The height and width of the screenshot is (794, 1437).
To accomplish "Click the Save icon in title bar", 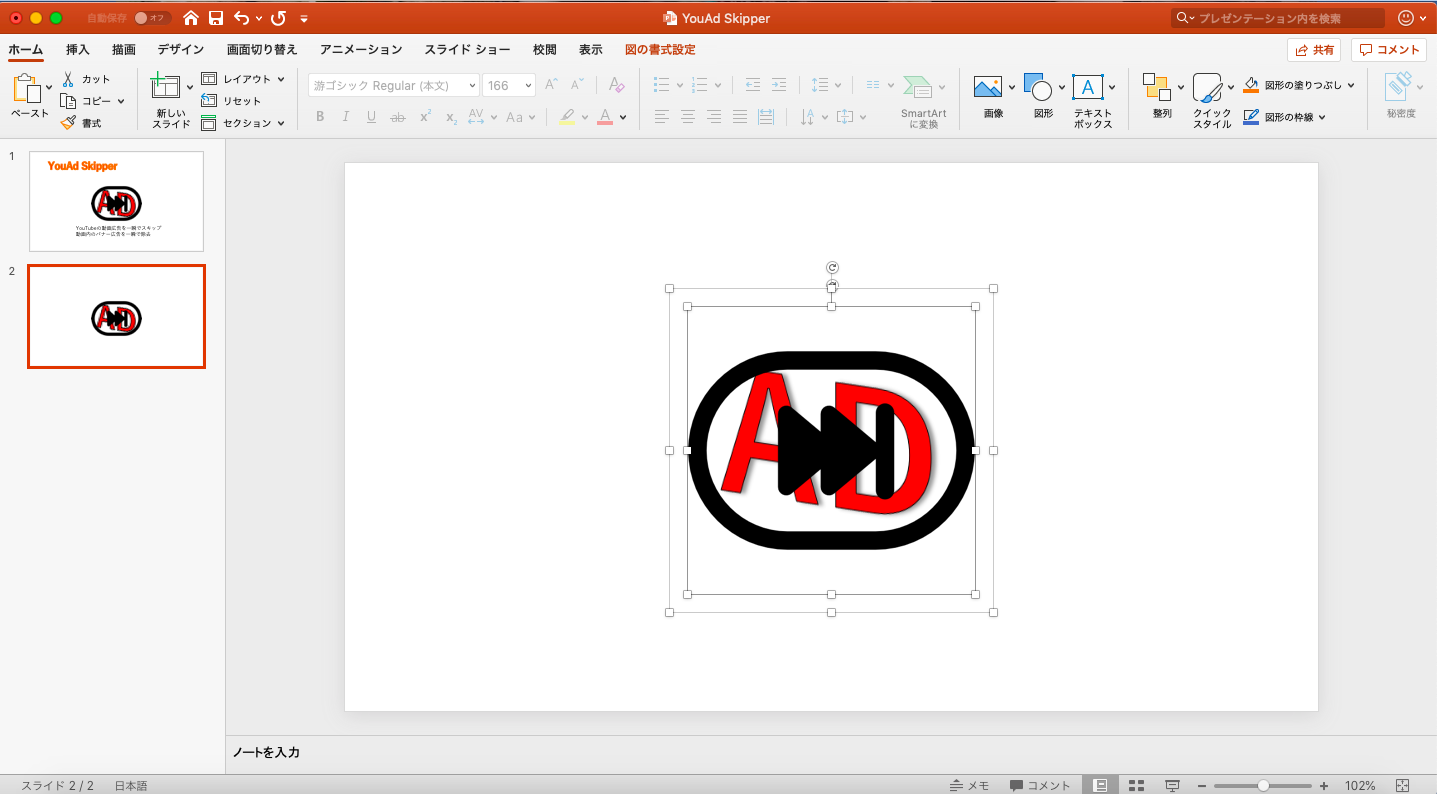I will pos(216,18).
